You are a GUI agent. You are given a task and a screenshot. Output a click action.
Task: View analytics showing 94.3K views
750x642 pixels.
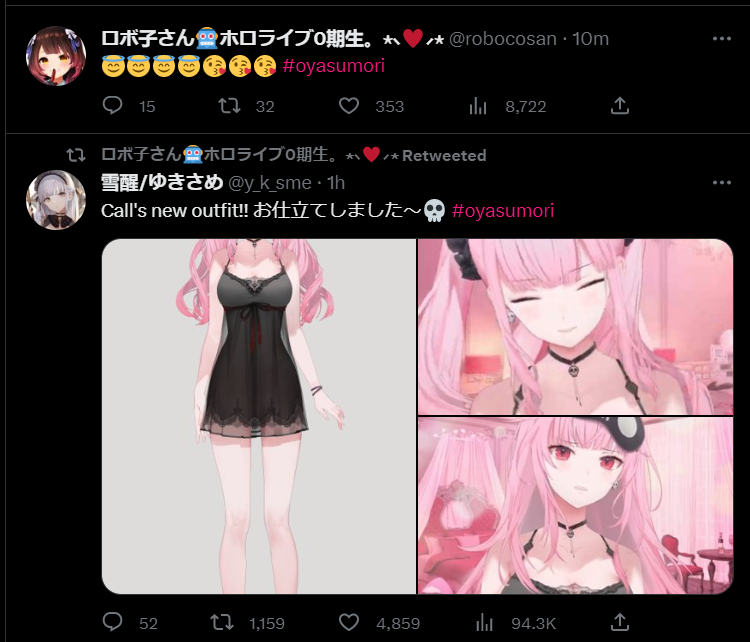tap(484, 622)
